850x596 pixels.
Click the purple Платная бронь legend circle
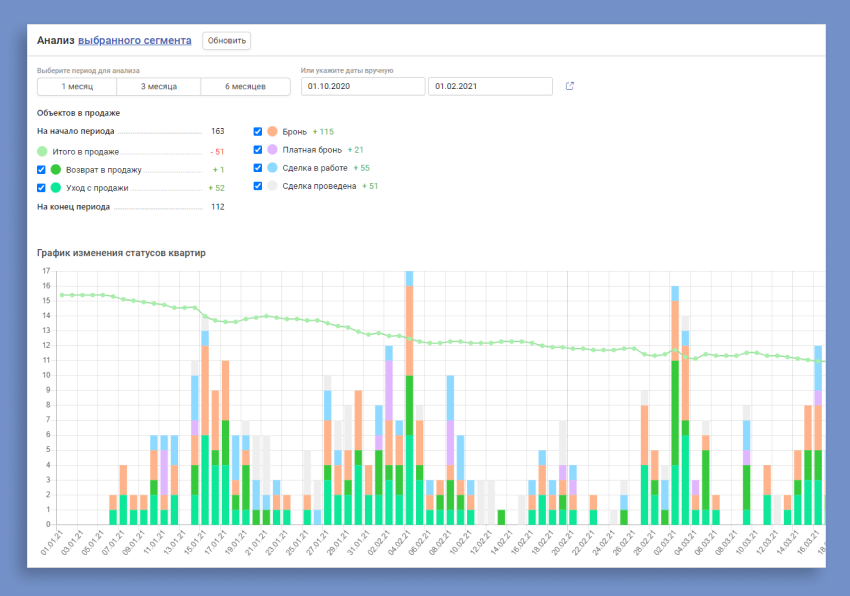tap(272, 150)
